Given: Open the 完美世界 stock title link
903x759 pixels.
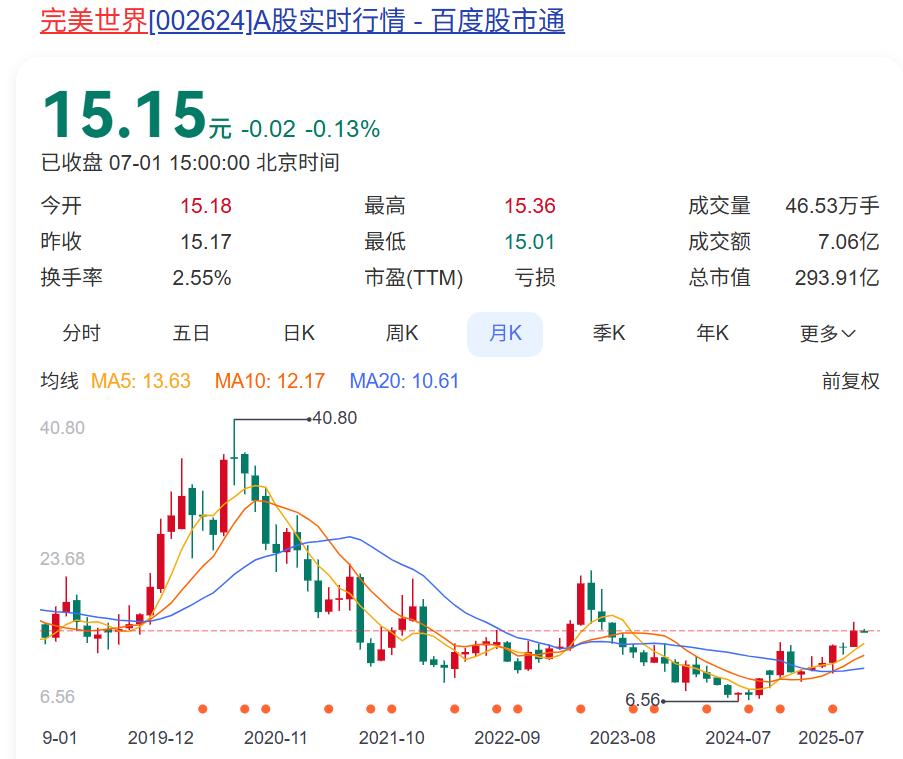Looking at the screenshot, I should tap(302, 20).
